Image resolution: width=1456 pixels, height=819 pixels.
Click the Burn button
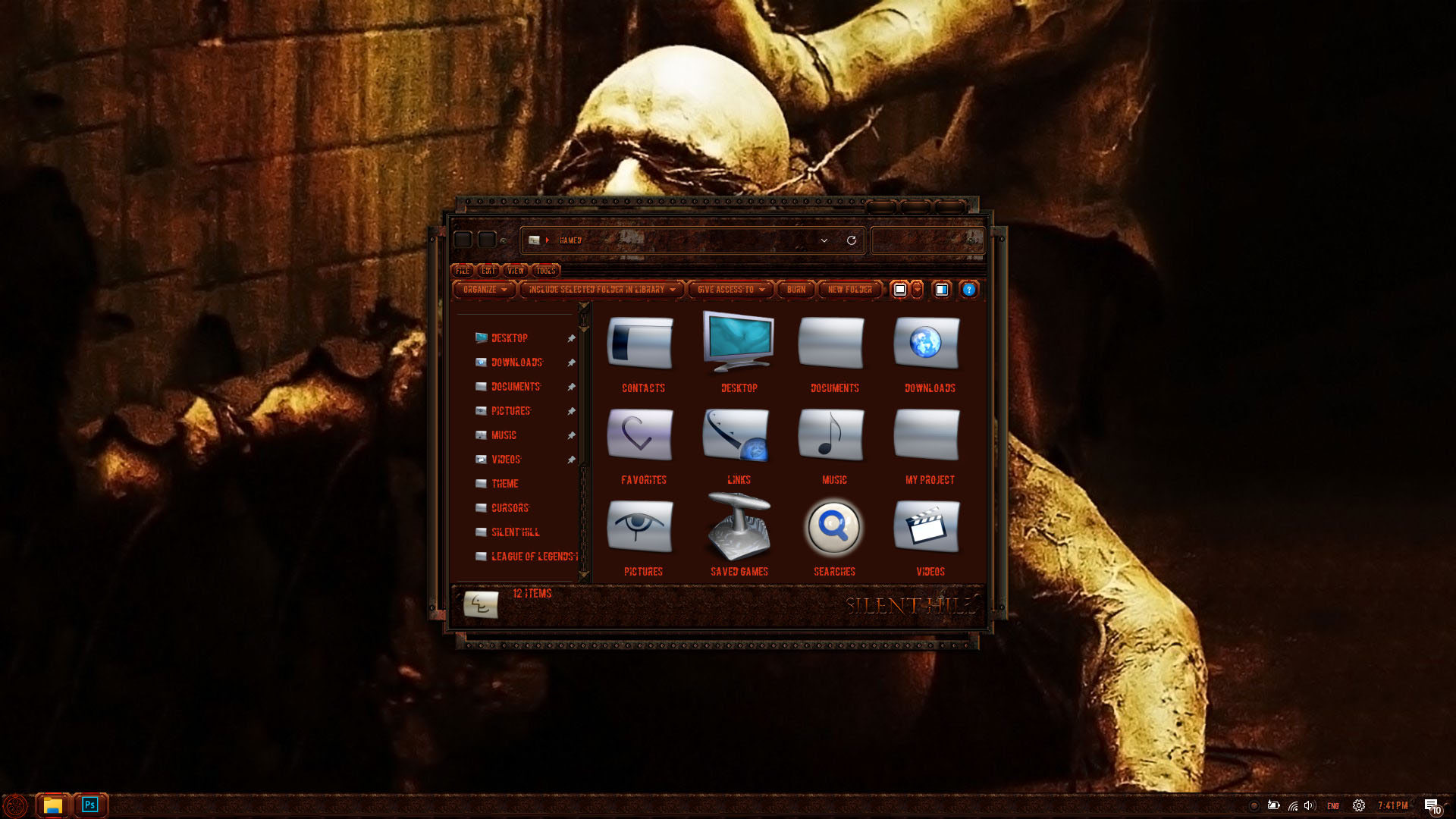click(x=795, y=290)
